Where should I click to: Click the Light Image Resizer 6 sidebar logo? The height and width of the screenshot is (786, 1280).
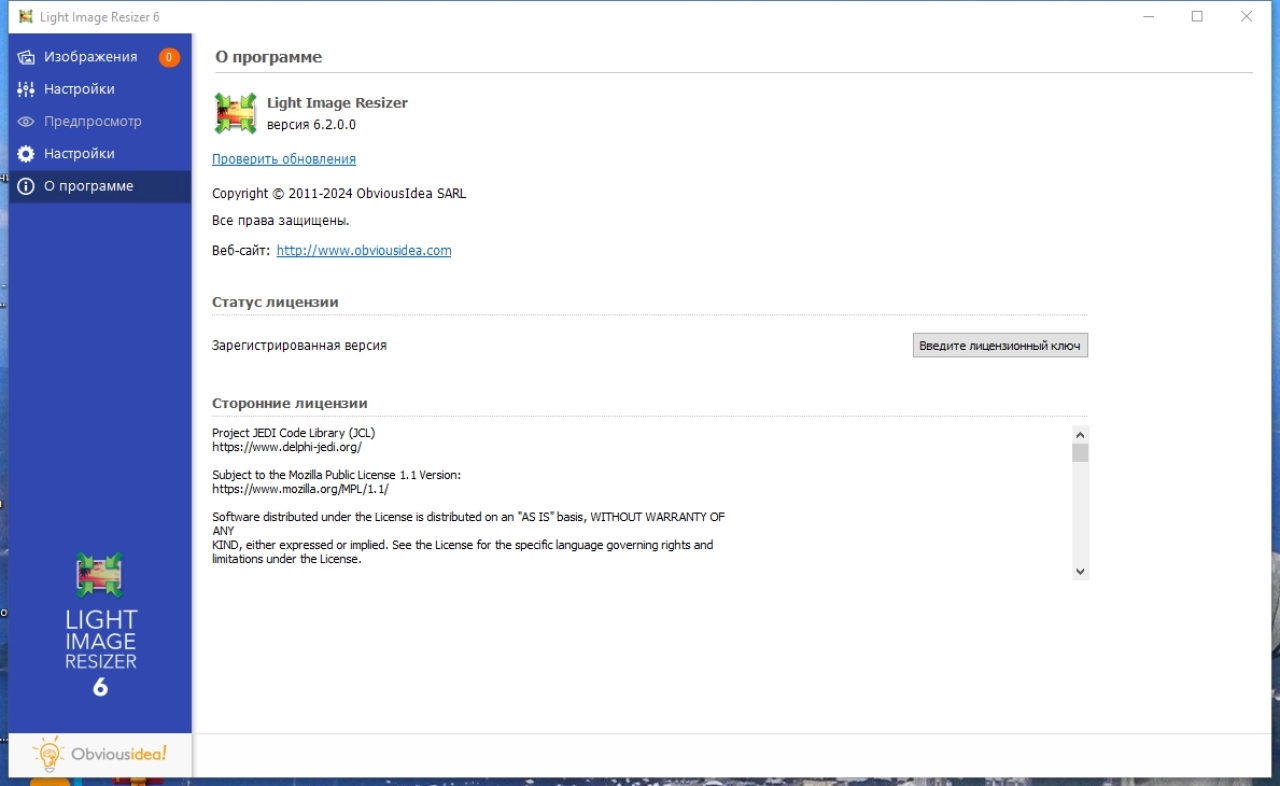[x=100, y=624]
